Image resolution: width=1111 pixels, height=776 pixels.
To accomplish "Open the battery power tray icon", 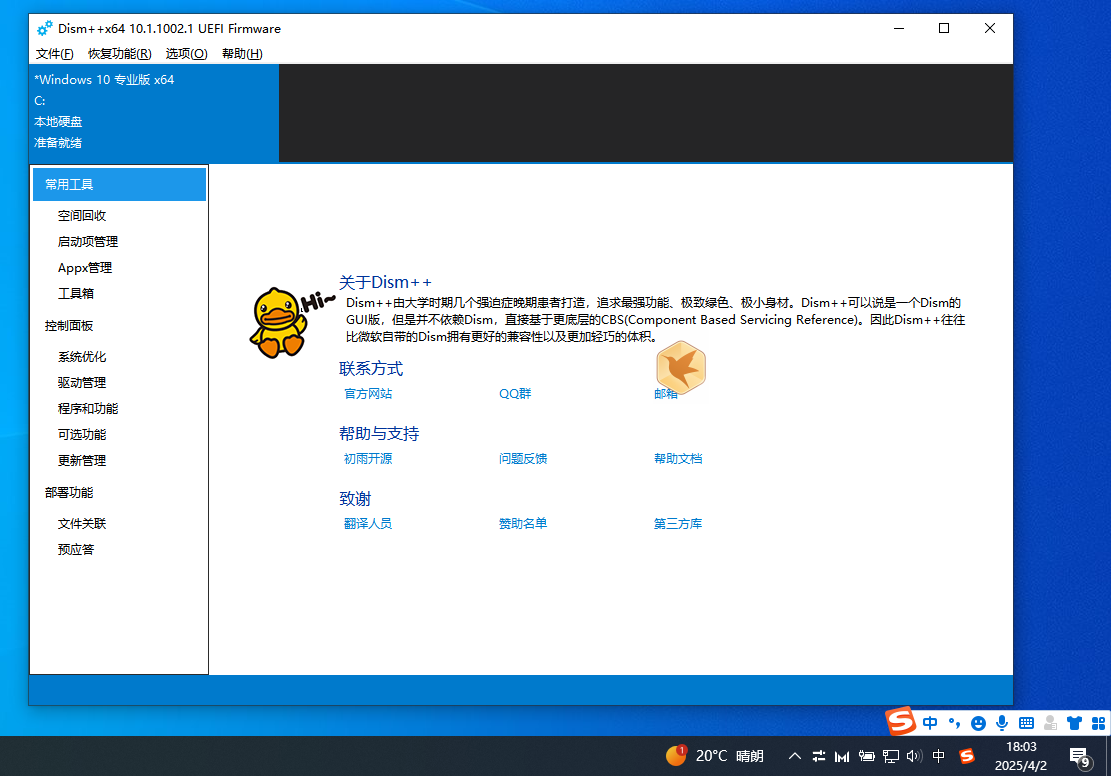I will coord(866,756).
